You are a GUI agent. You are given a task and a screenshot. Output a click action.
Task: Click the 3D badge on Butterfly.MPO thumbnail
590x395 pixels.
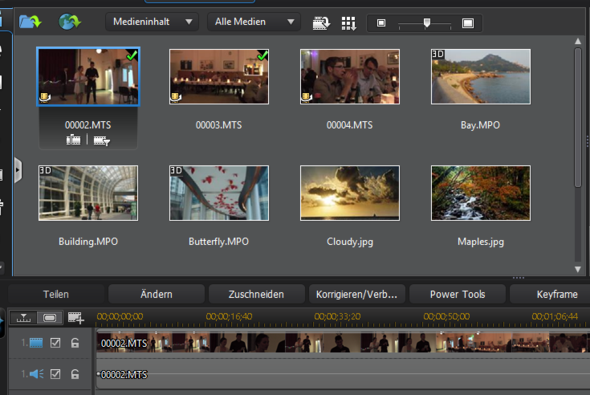(x=176, y=170)
